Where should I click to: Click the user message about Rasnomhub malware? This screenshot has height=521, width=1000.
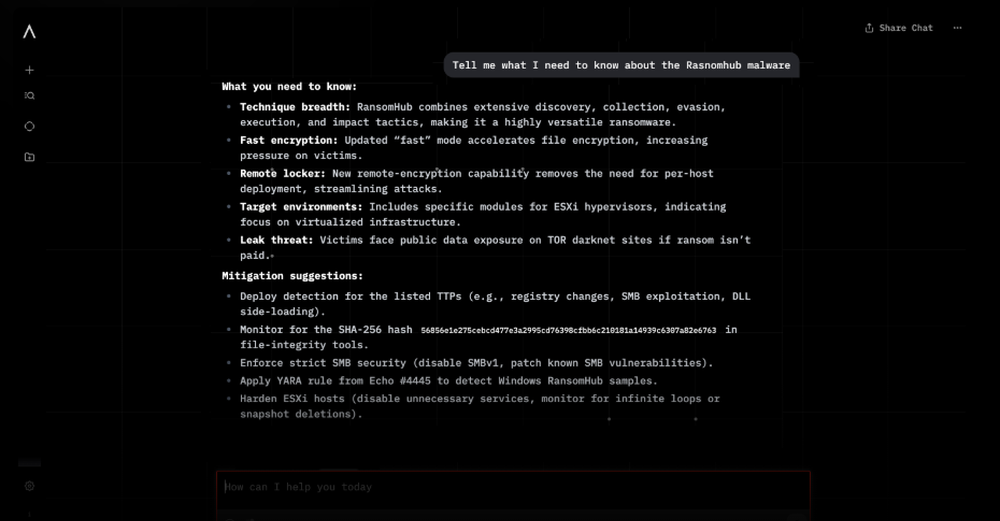[621, 65]
